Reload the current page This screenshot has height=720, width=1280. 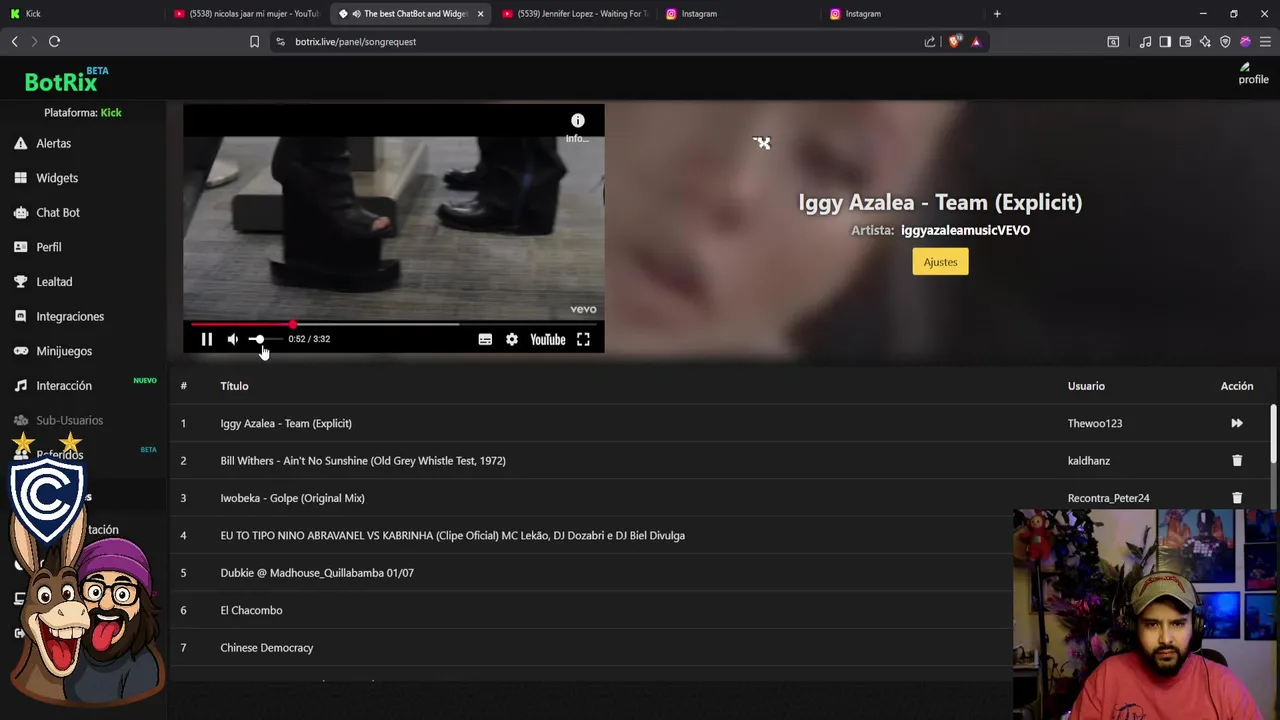[55, 42]
